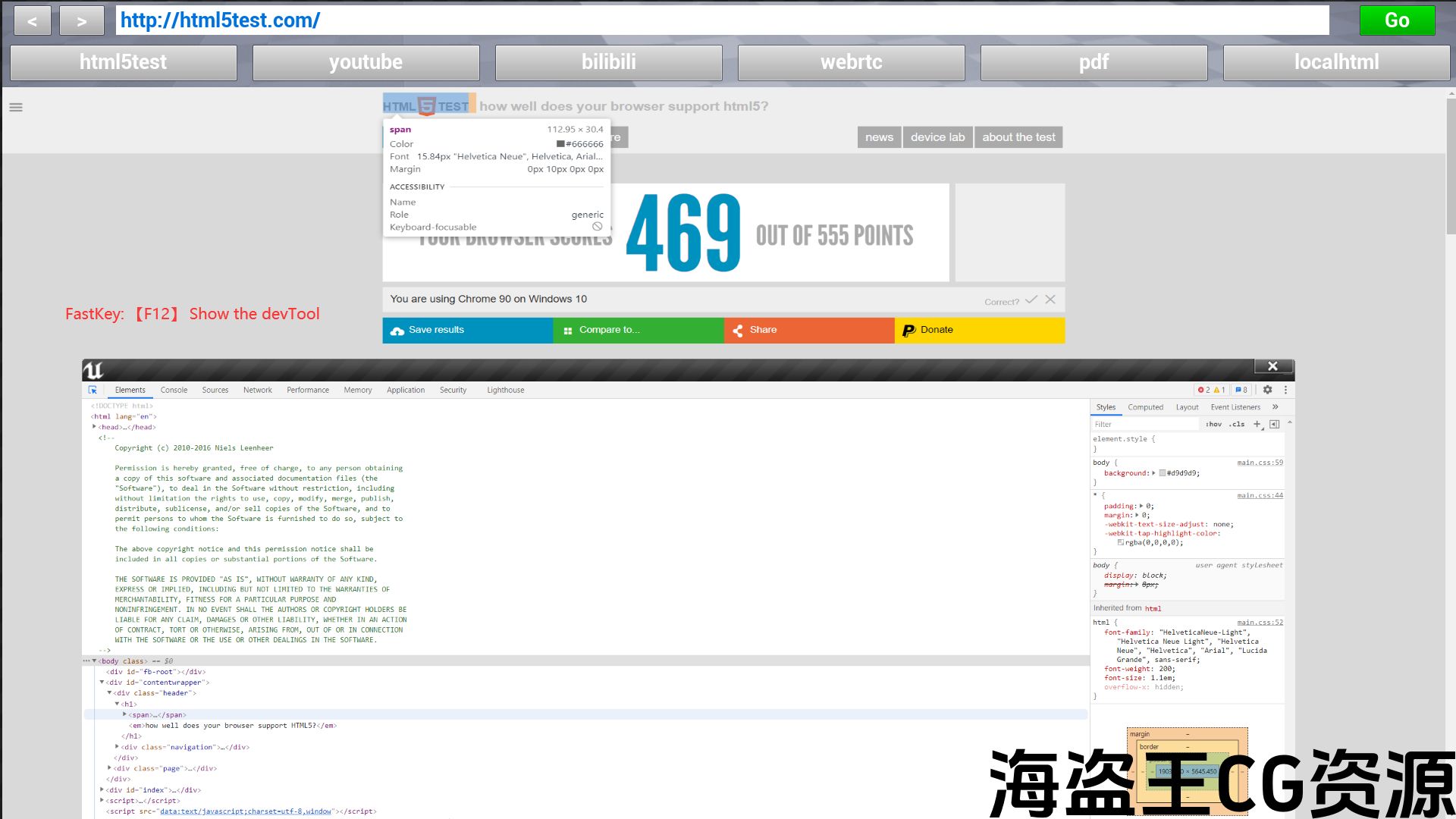The height and width of the screenshot is (819, 1456).
Task: Toggle the :hov element state panel
Action: point(1213,424)
